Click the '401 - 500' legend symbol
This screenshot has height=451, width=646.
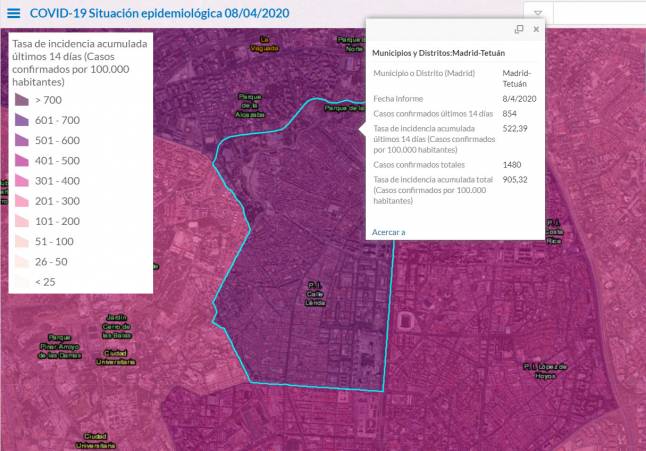coord(21,160)
